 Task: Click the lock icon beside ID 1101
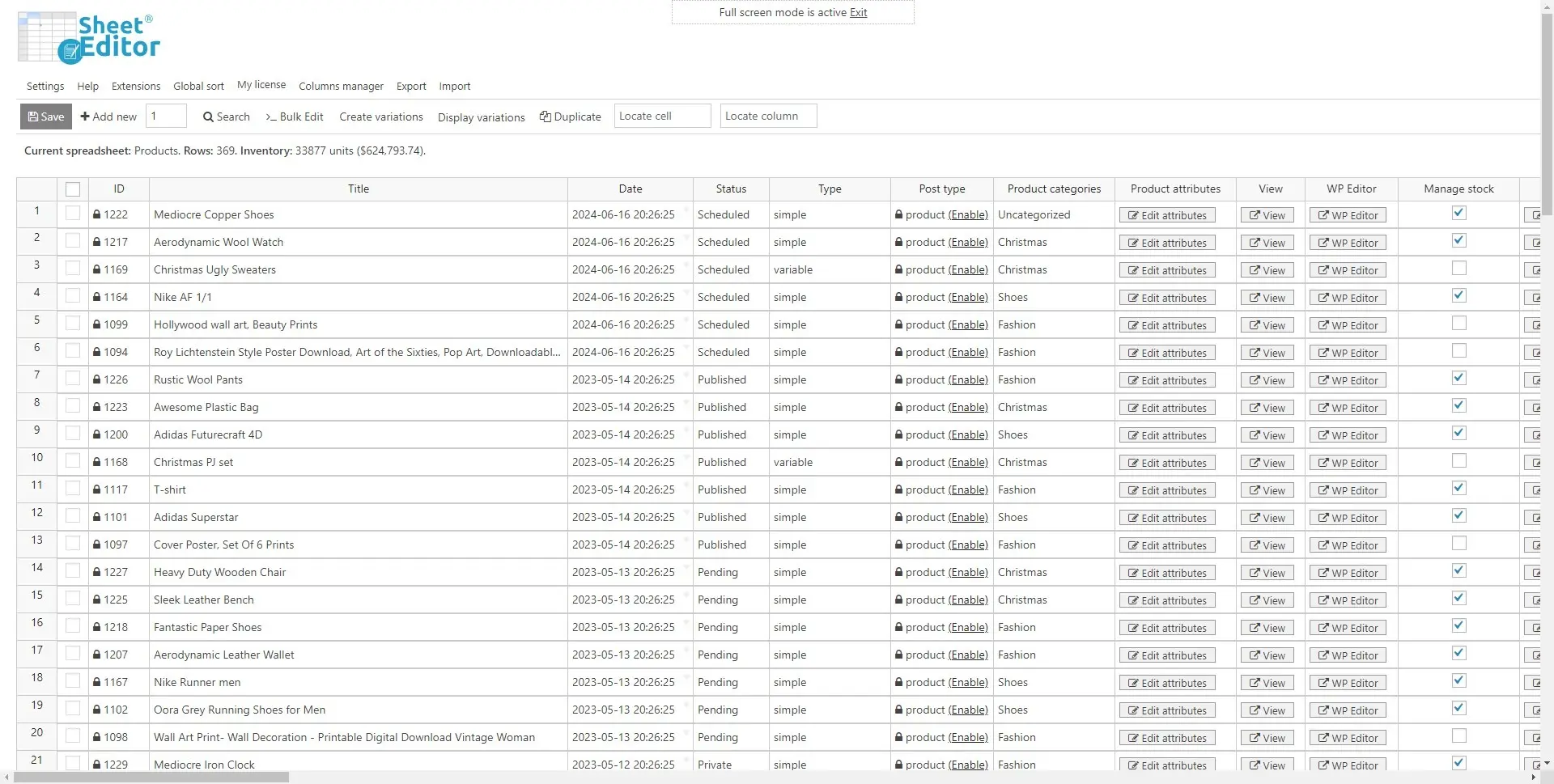[x=97, y=517]
